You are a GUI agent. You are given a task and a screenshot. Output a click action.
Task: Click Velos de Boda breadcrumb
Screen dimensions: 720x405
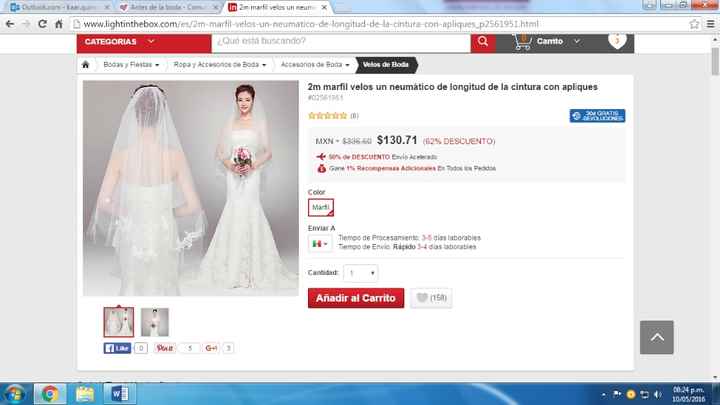click(x=386, y=65)
